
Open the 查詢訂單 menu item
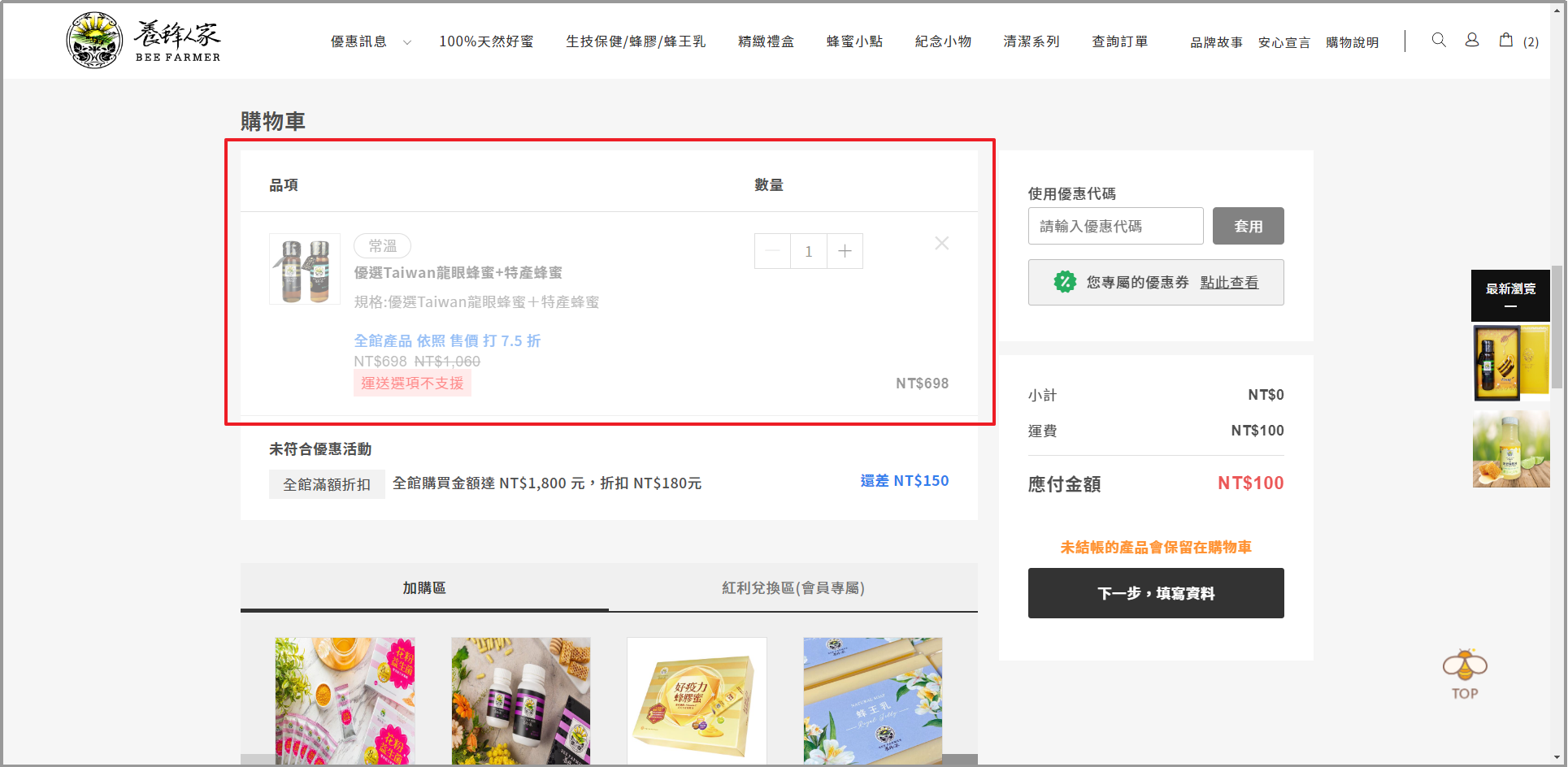coord(1119,41)
